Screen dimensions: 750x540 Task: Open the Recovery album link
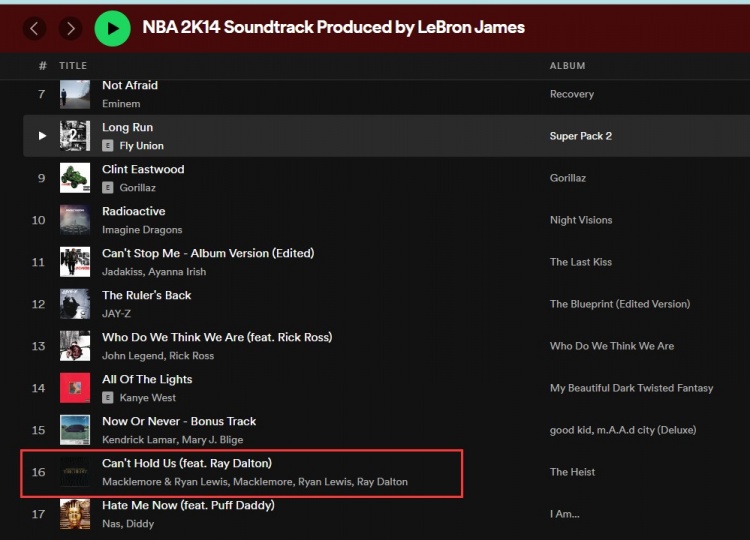tap(572, 94)
